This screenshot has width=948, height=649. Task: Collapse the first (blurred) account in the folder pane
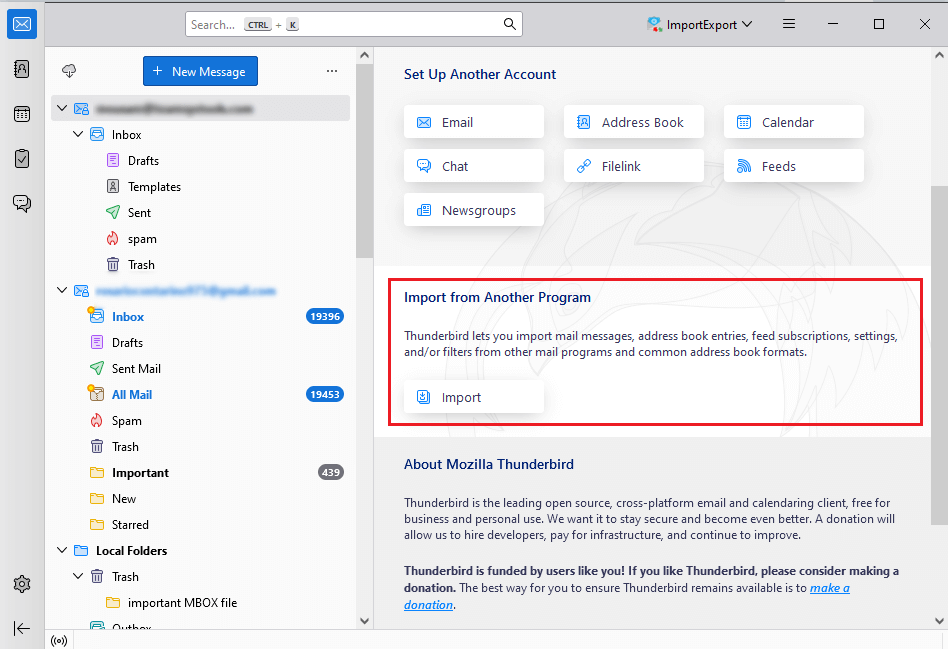point(62,108)
